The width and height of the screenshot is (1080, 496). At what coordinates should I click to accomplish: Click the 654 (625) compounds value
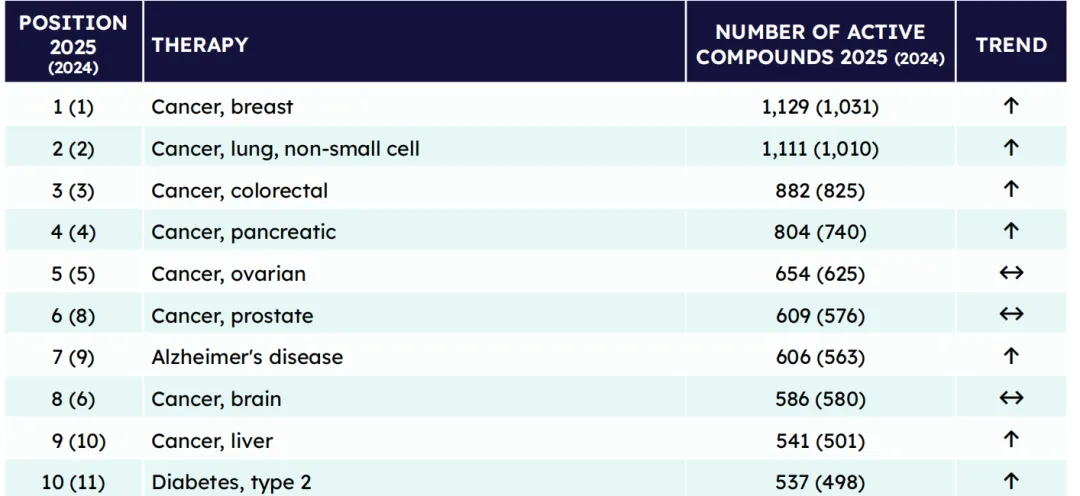pos(820,274)
